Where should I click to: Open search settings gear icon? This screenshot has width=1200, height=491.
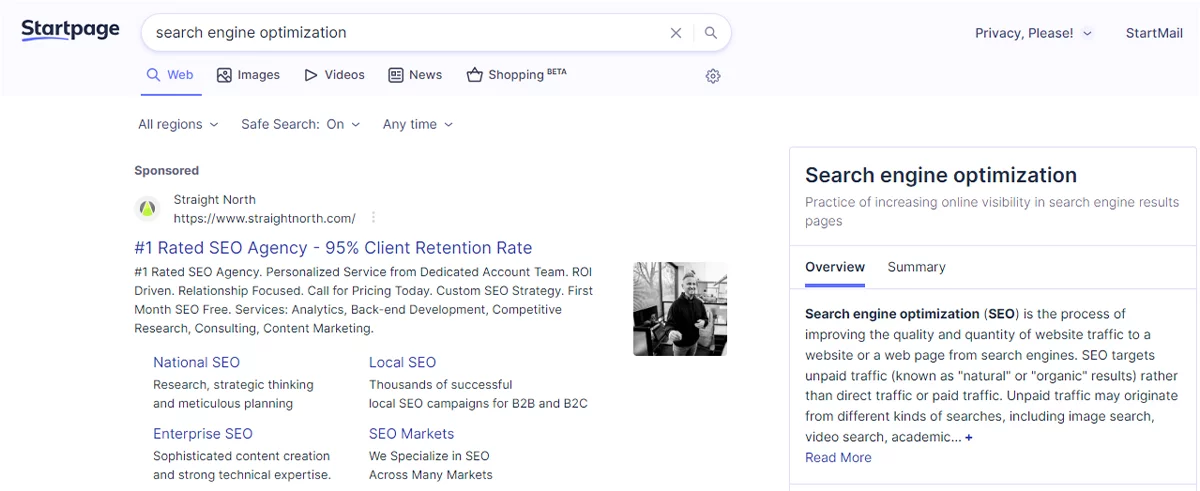713,76
